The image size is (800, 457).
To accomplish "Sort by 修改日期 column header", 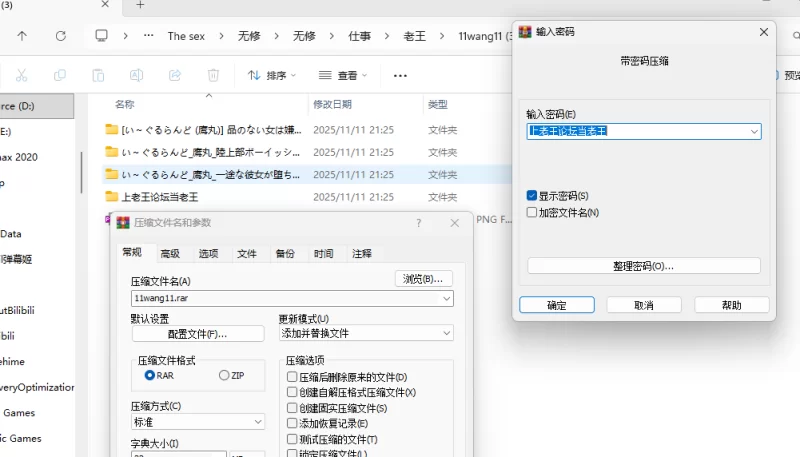I will [332, 105].
